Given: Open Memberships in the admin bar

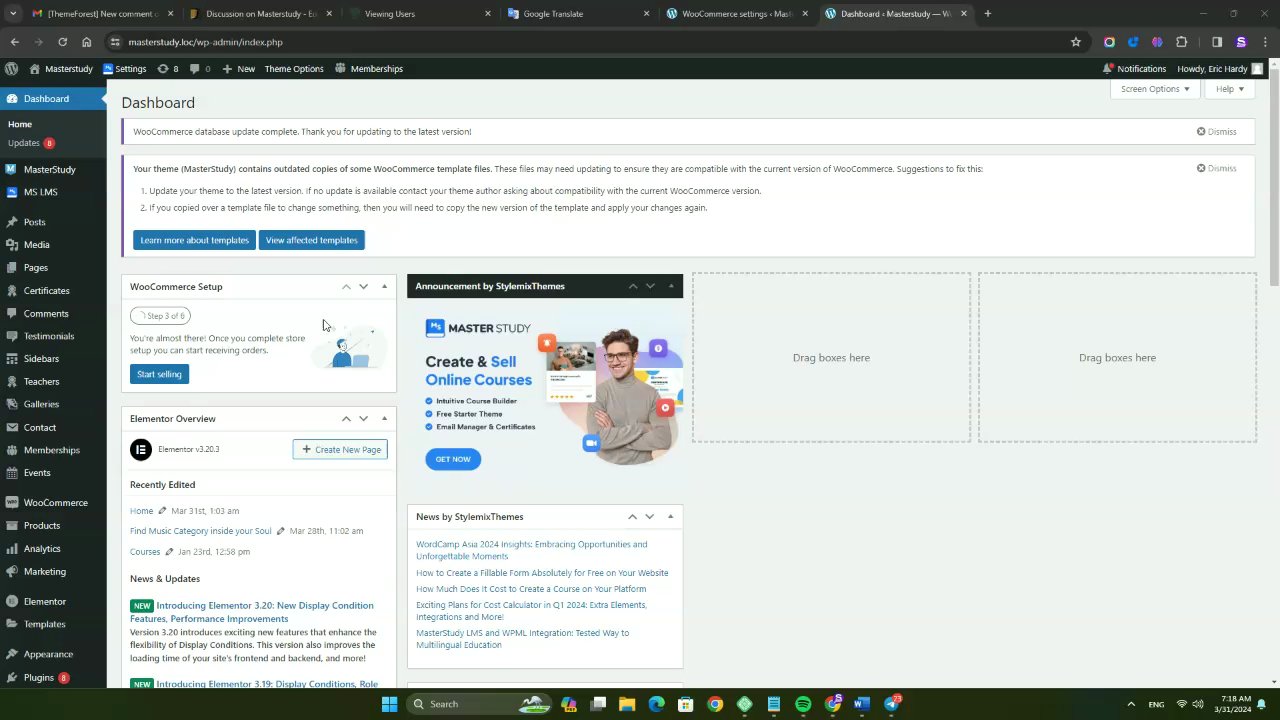Looking at the screenshot, I should [369, 69].
